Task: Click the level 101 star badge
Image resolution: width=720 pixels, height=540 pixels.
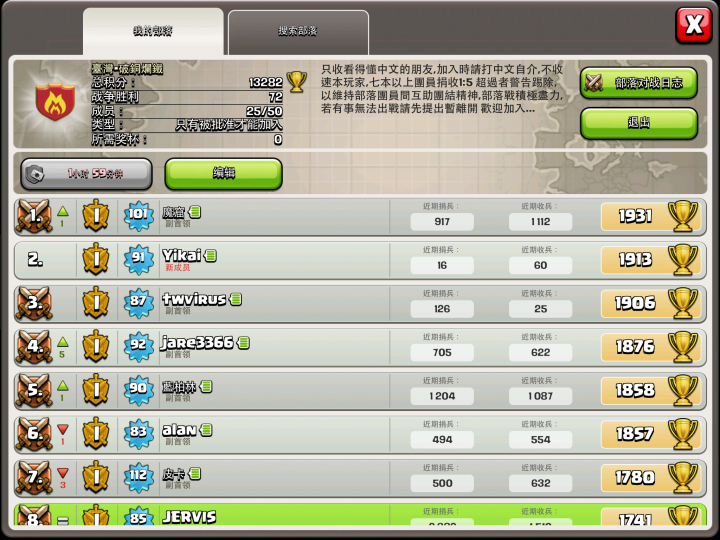Action: (x=138, y=216)
